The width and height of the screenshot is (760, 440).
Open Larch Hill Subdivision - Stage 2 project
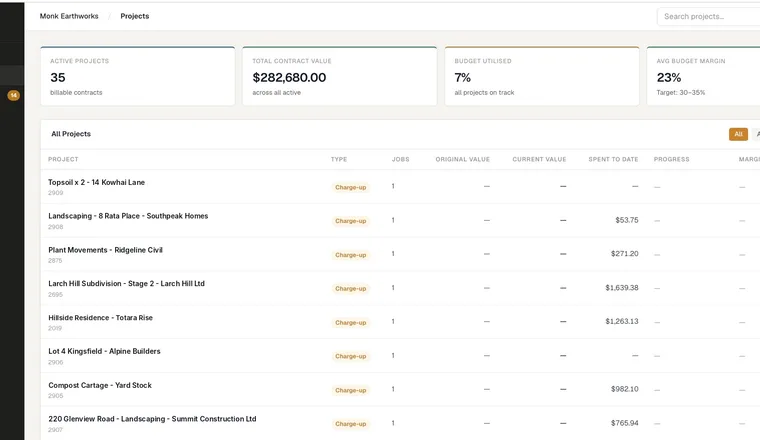point(127,283)
